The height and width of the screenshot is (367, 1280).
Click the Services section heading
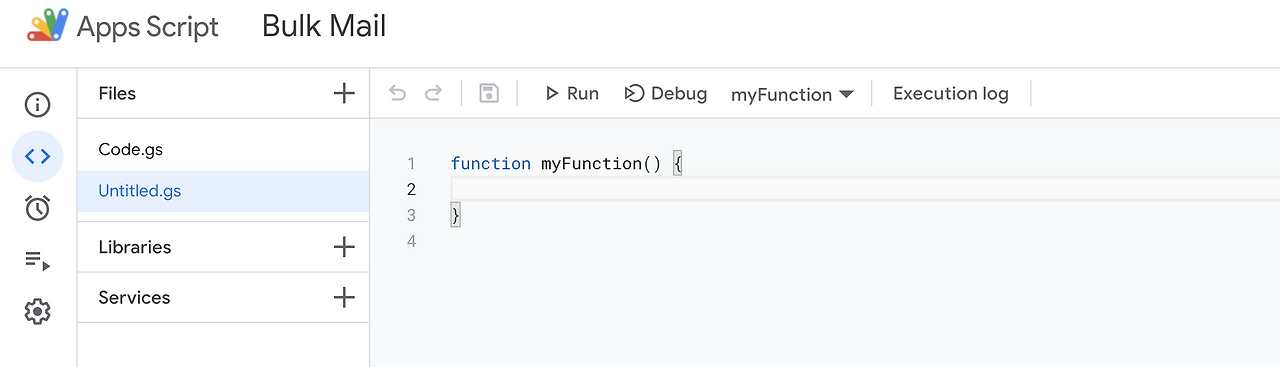click(134, 297)
